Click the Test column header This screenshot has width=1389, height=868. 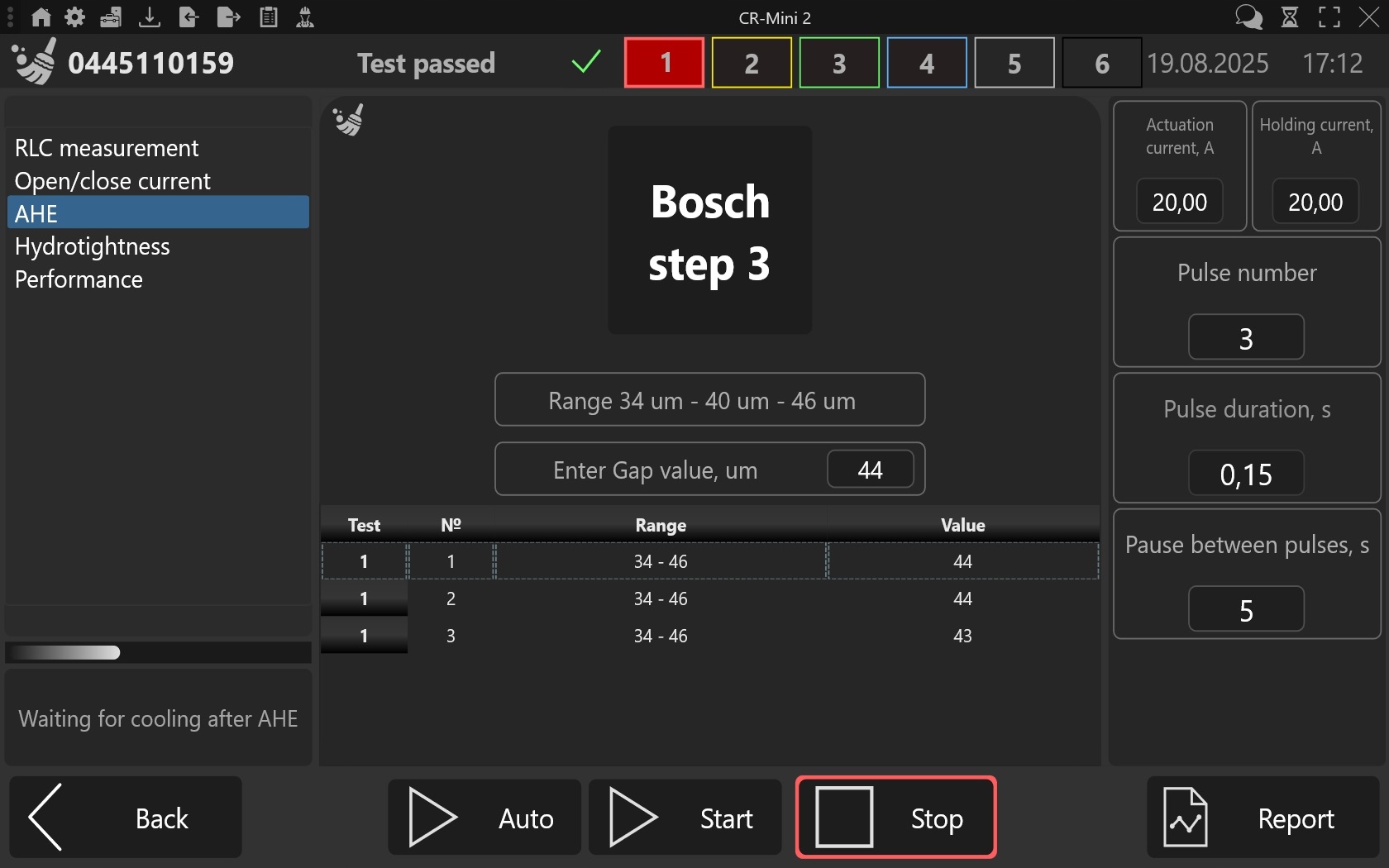click(364, 525)
